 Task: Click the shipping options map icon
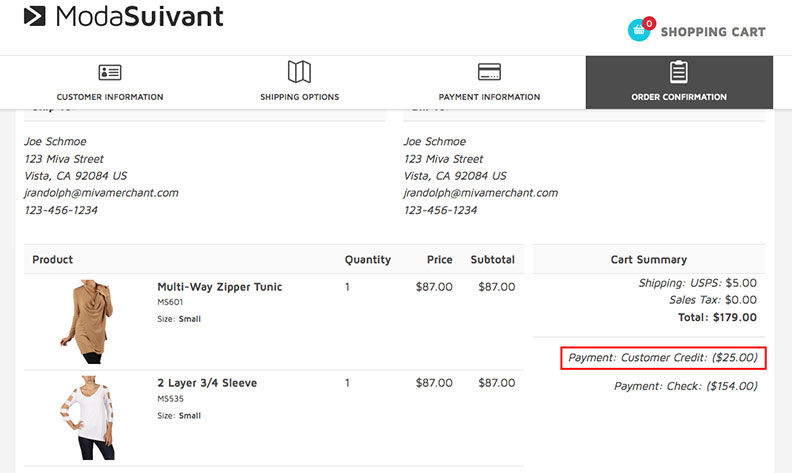[x=300, y=72]
